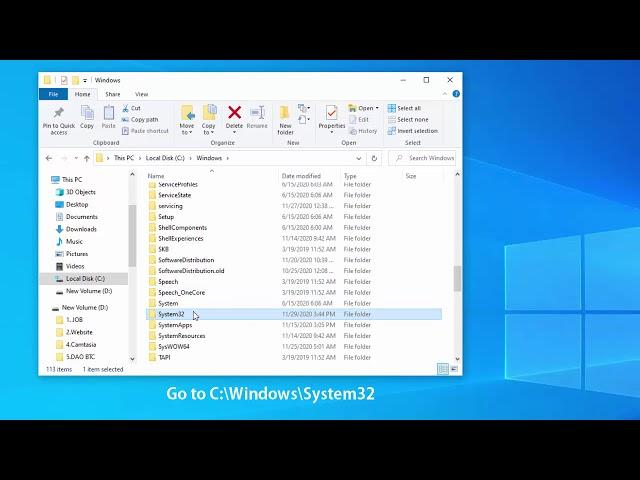Screen dimensions: 640x480
Task: Click History in the Open group
Action: click(x=363, y=131)
